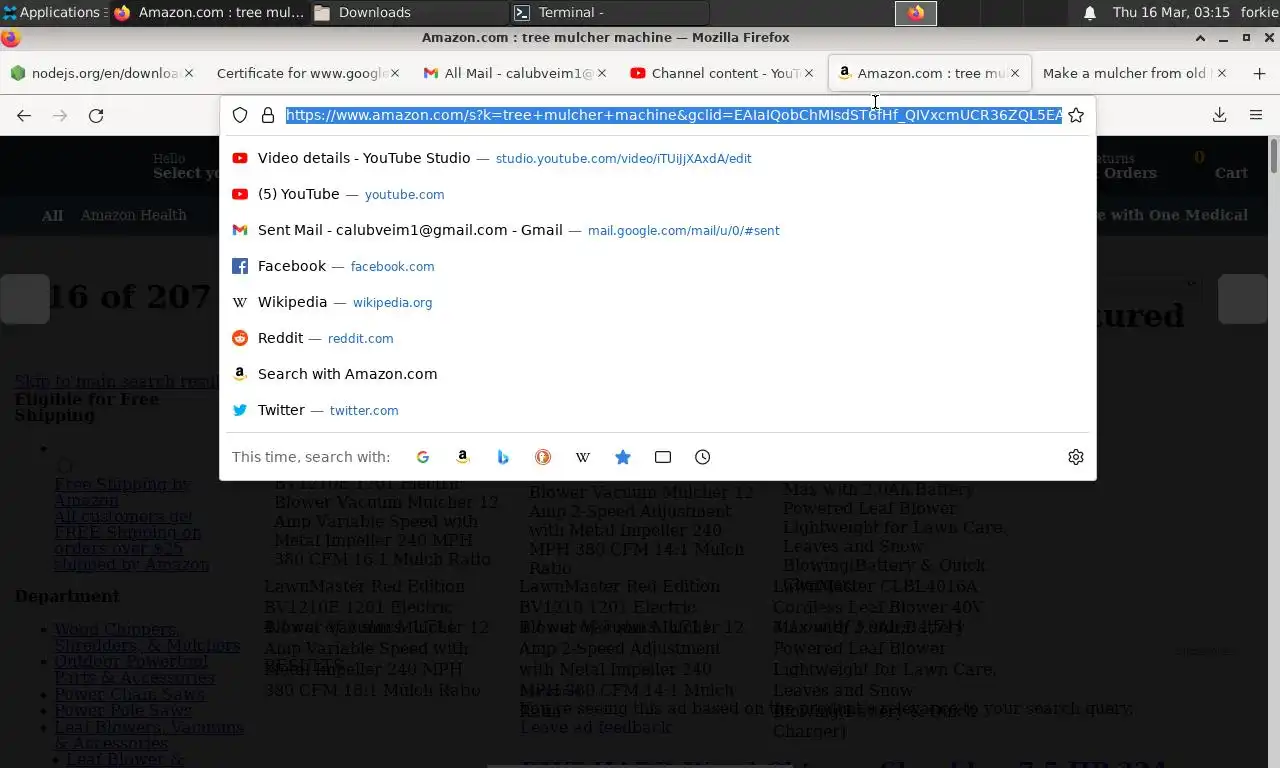Select (5) YouTube suggestion

click(x=658, y=194)
